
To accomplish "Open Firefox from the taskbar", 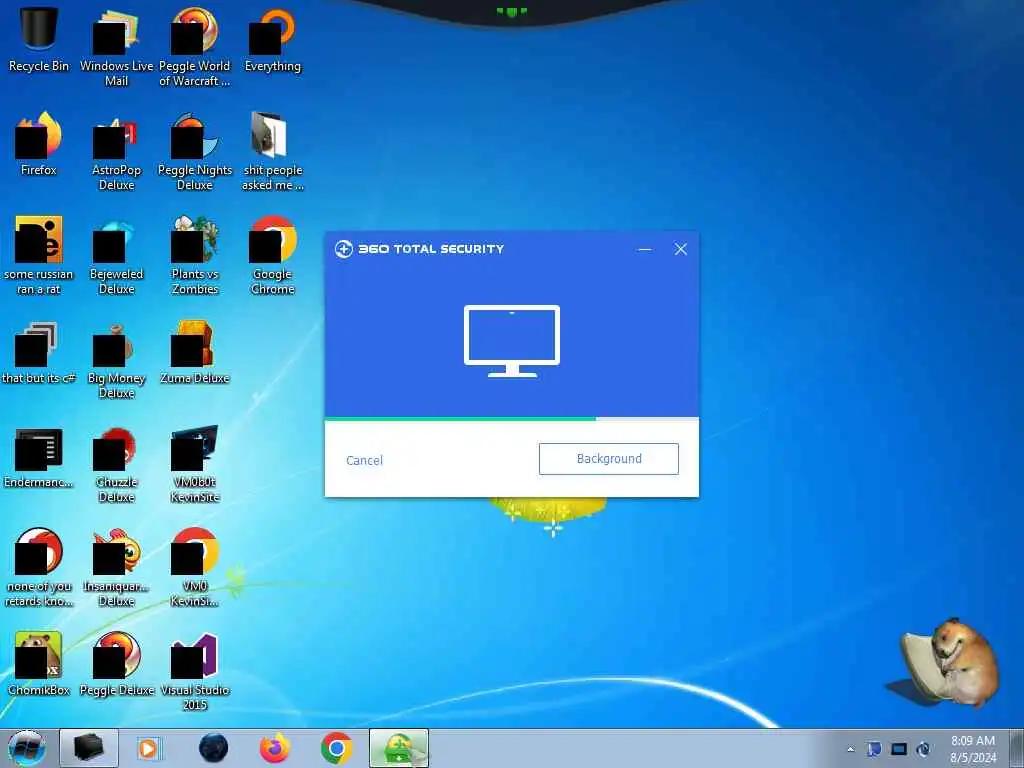I will coord(275,748).
